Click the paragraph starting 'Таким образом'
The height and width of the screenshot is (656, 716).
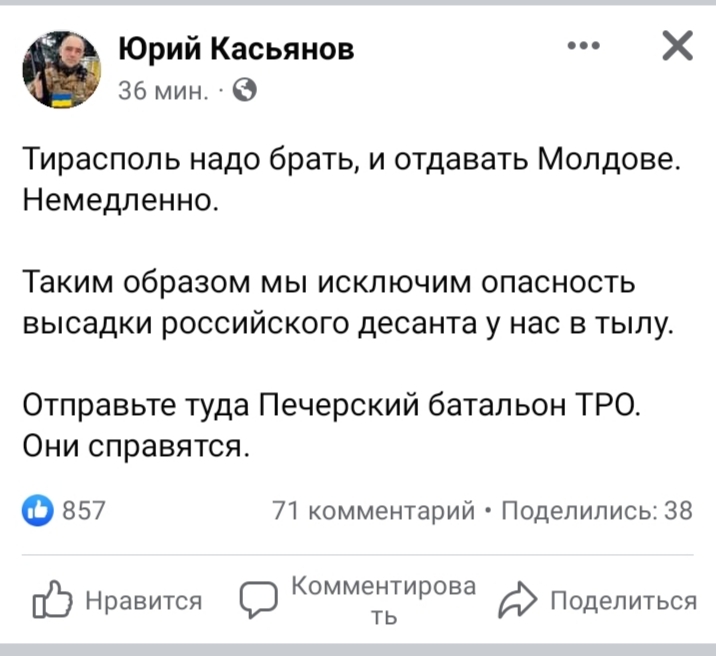345,303
